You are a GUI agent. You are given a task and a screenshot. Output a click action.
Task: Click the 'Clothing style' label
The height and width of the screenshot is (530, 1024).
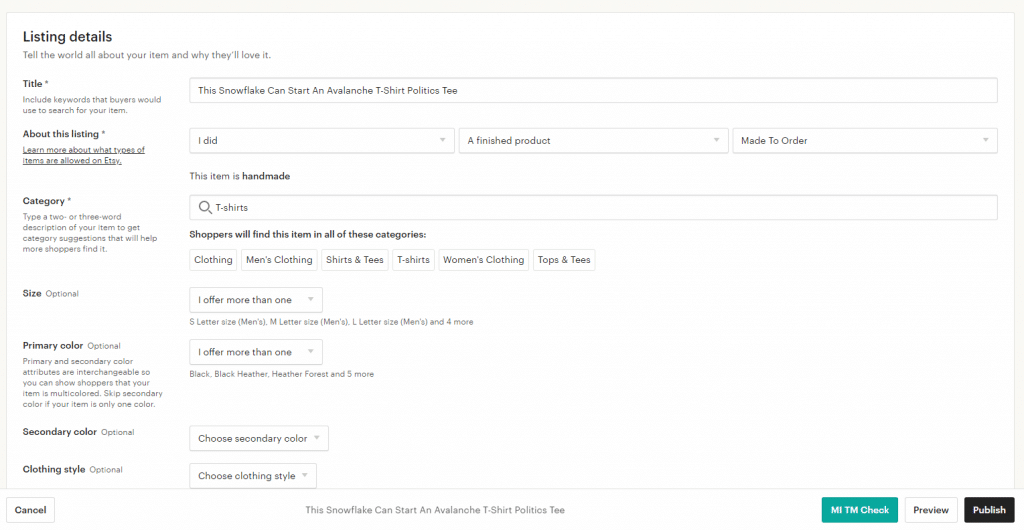click(54, 469)
